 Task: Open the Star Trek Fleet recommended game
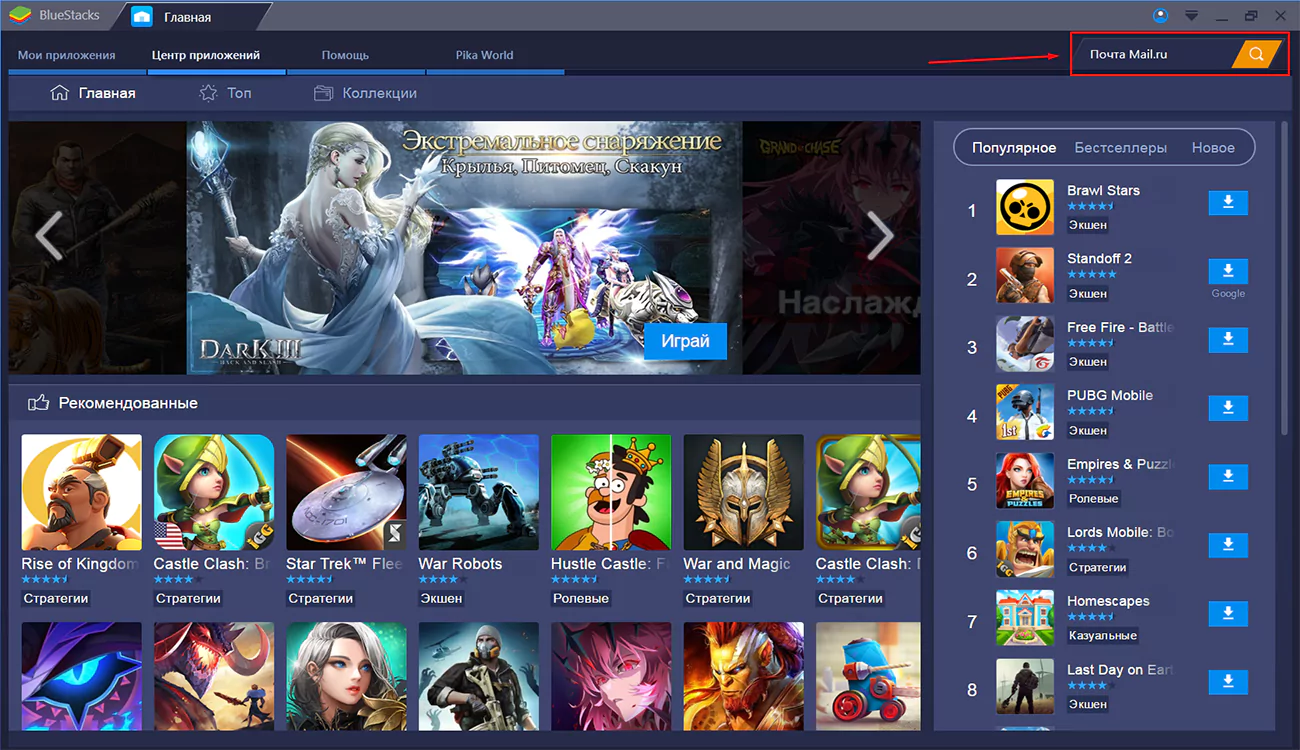click(346, 492)
